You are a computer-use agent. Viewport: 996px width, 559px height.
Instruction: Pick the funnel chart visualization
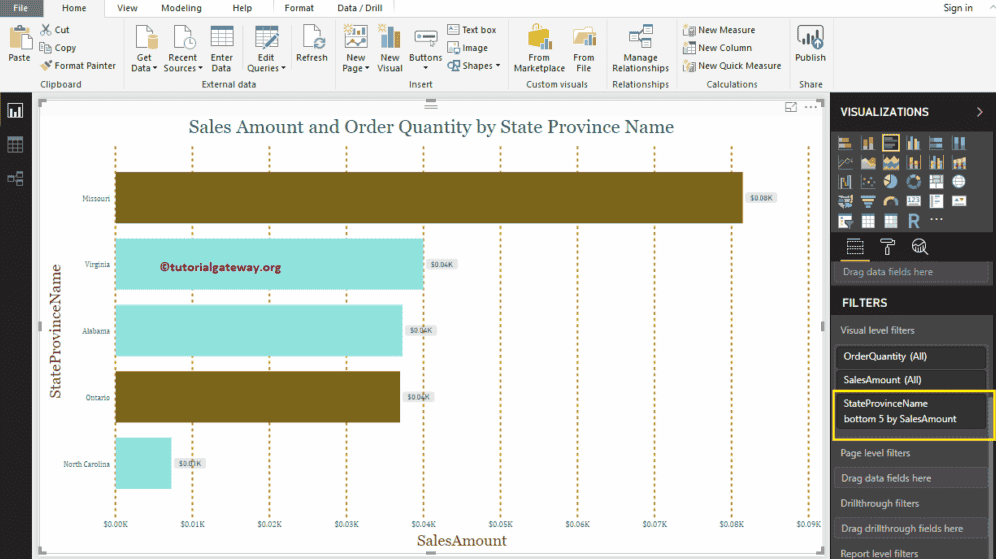[868, 201]
